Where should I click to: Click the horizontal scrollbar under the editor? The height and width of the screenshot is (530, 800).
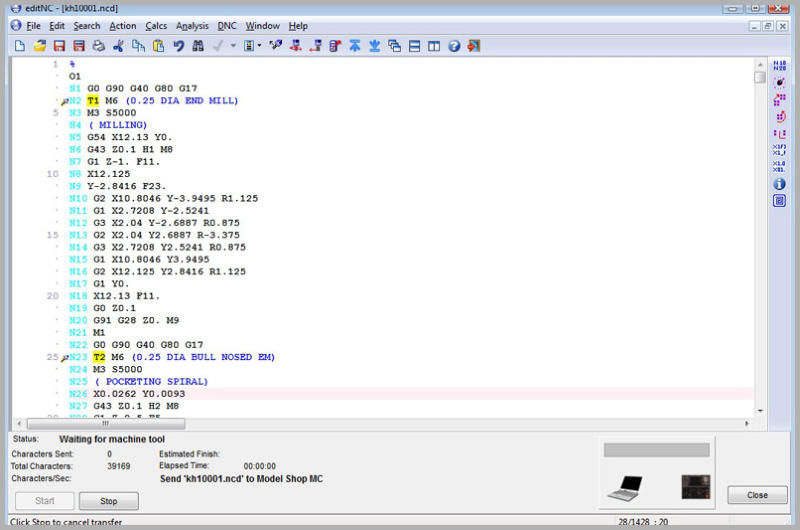[380, 424]
